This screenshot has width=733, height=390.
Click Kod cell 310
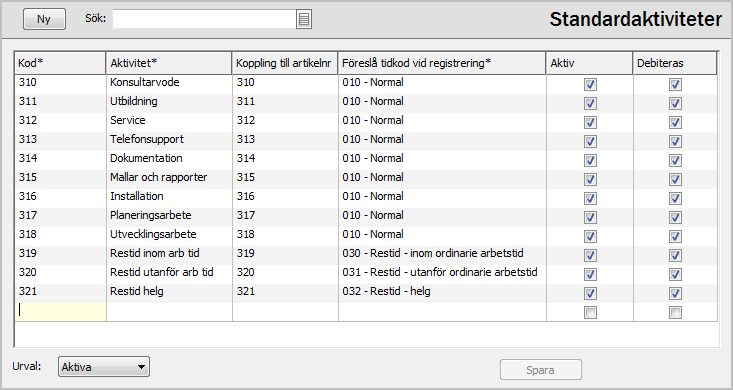tap(61, 83)
